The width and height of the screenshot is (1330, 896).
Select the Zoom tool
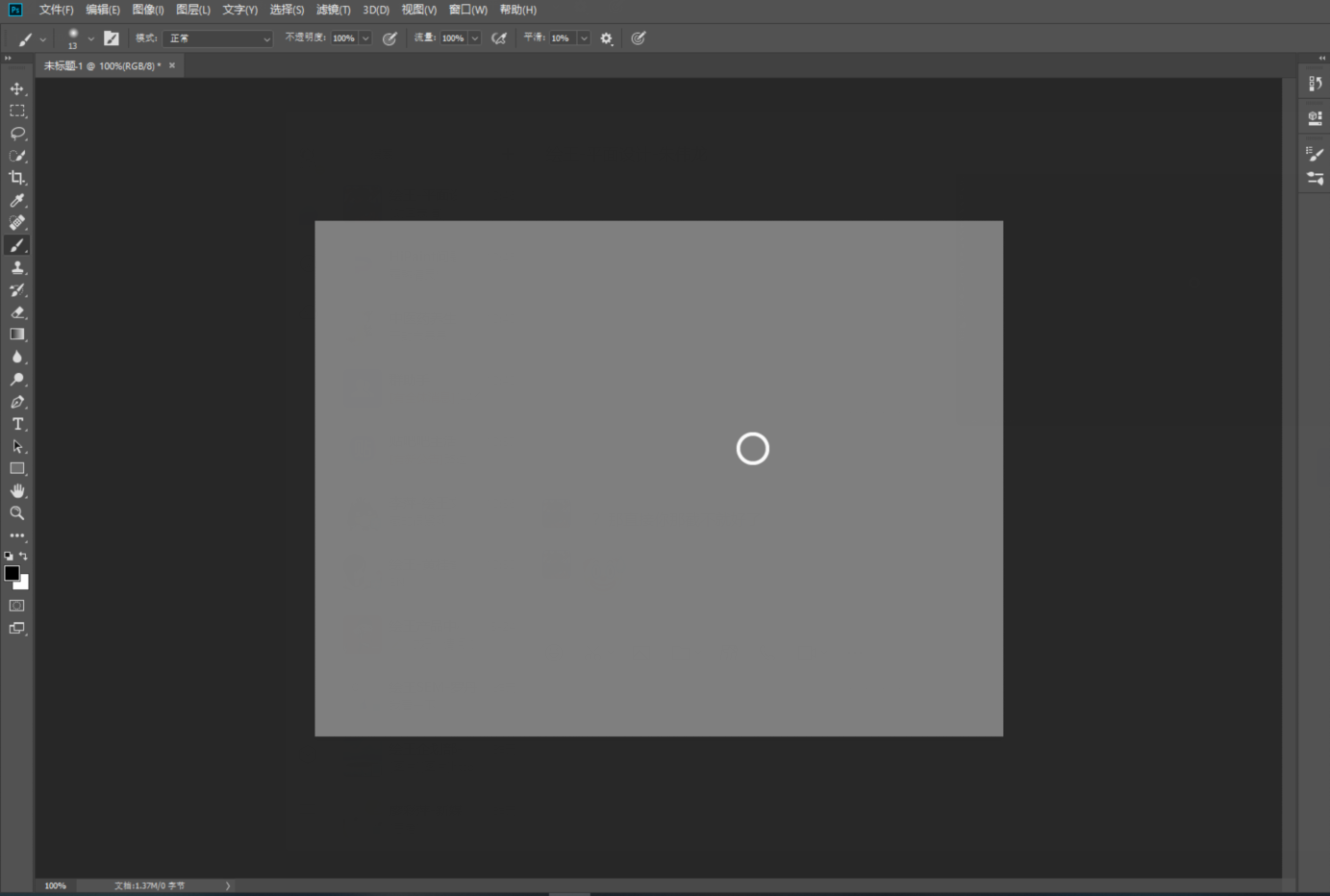point(17,513)
